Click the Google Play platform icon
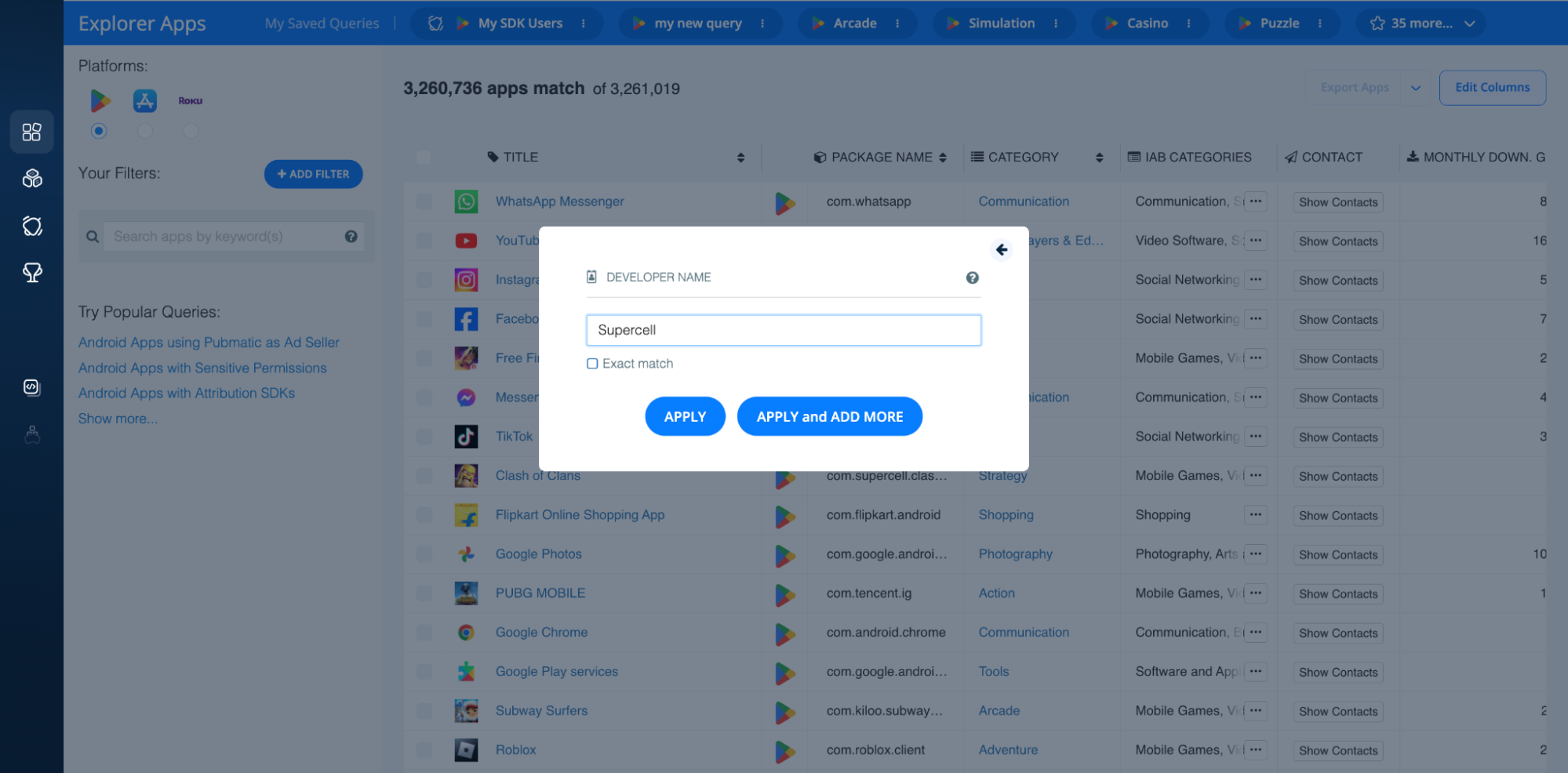The height and width of the screenshot is (773, 1568). 100,100
